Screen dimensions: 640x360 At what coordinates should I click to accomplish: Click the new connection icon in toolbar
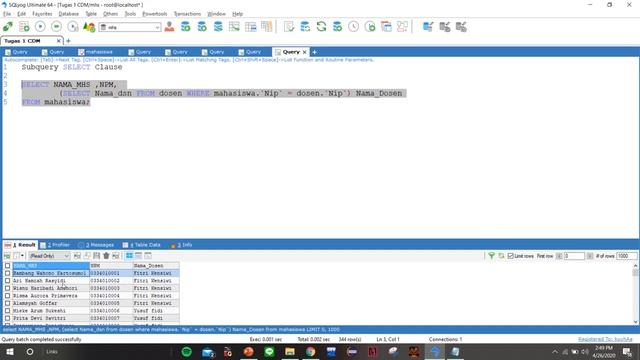(8, 27)
